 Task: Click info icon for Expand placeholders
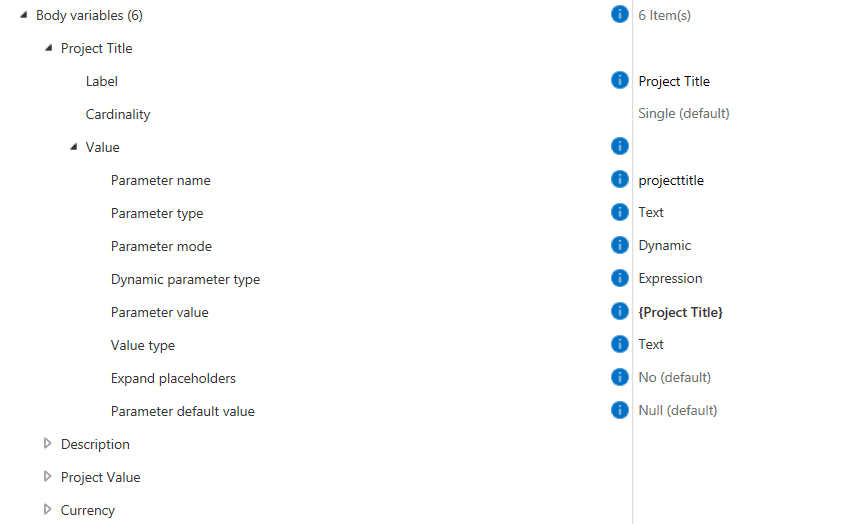tap(619, 378)
